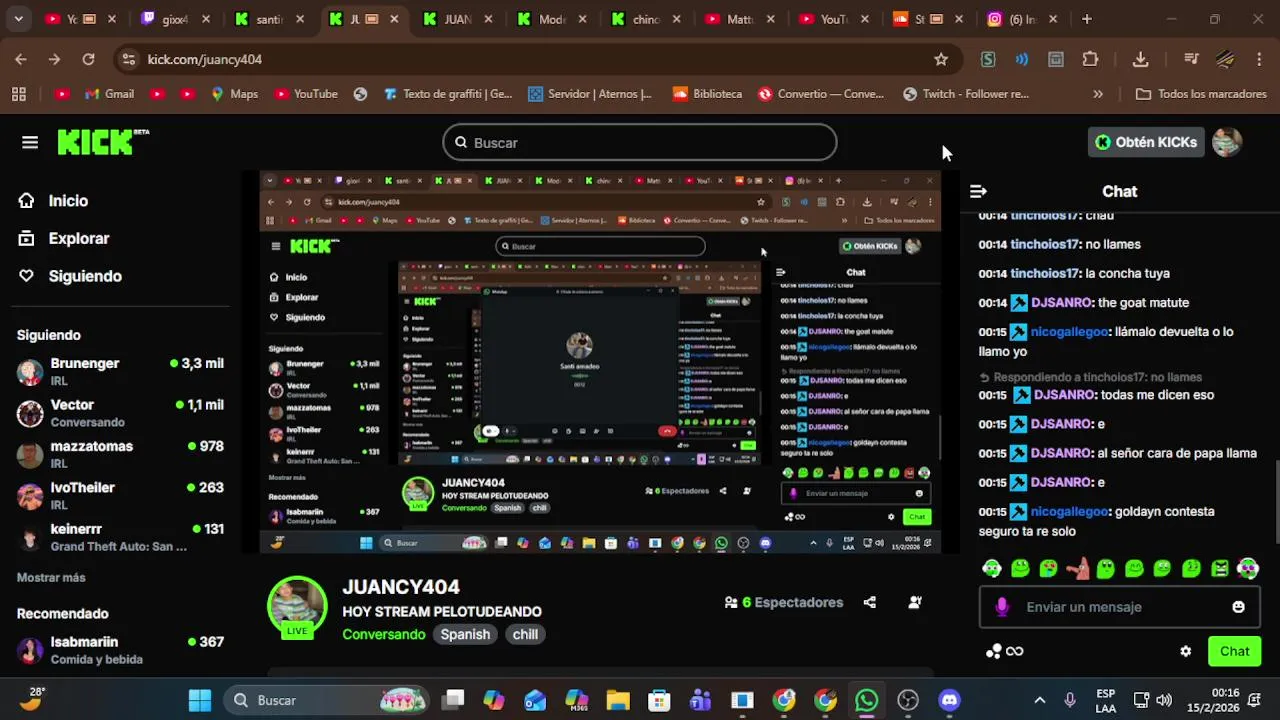This screenshot has width=1280, height=720.
Task: Focus the Enviar un mensaje input
Action: click(x=1120, y=607)
